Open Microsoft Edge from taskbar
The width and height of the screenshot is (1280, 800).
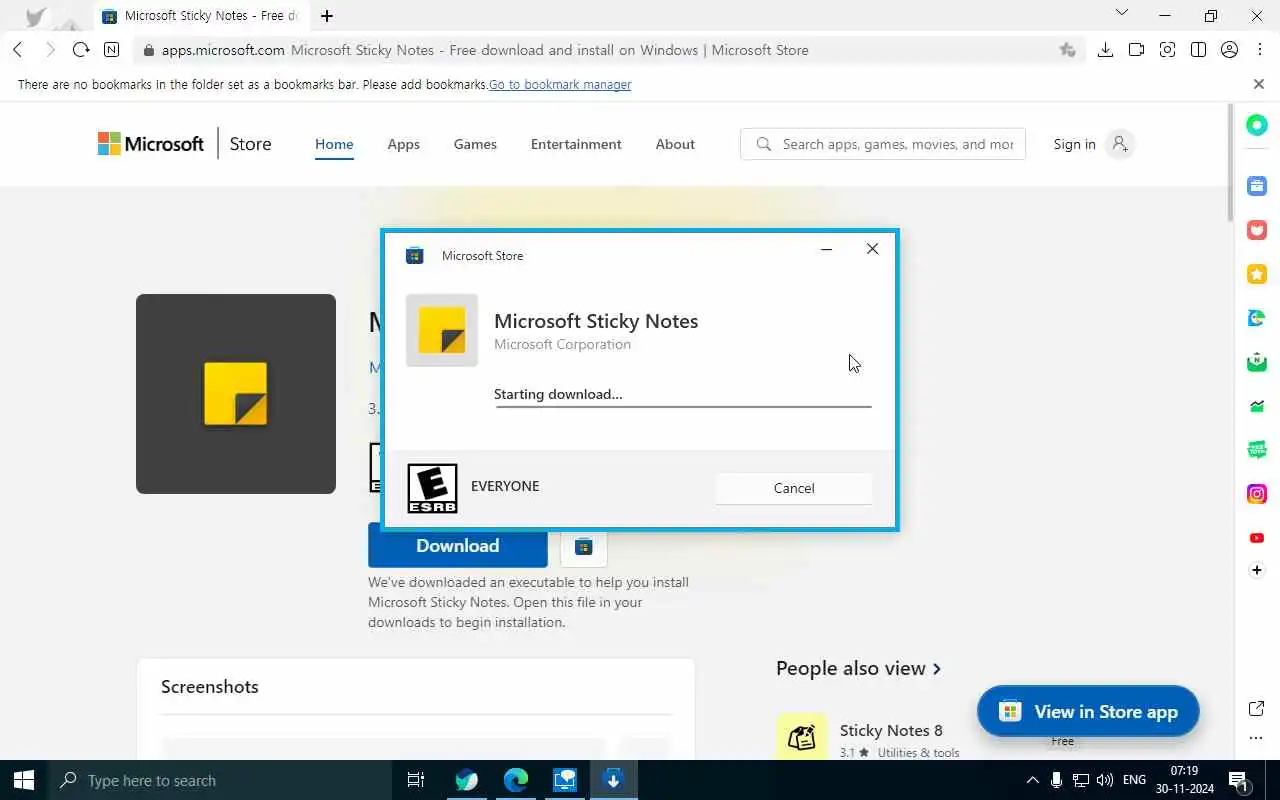coord(516,780)
